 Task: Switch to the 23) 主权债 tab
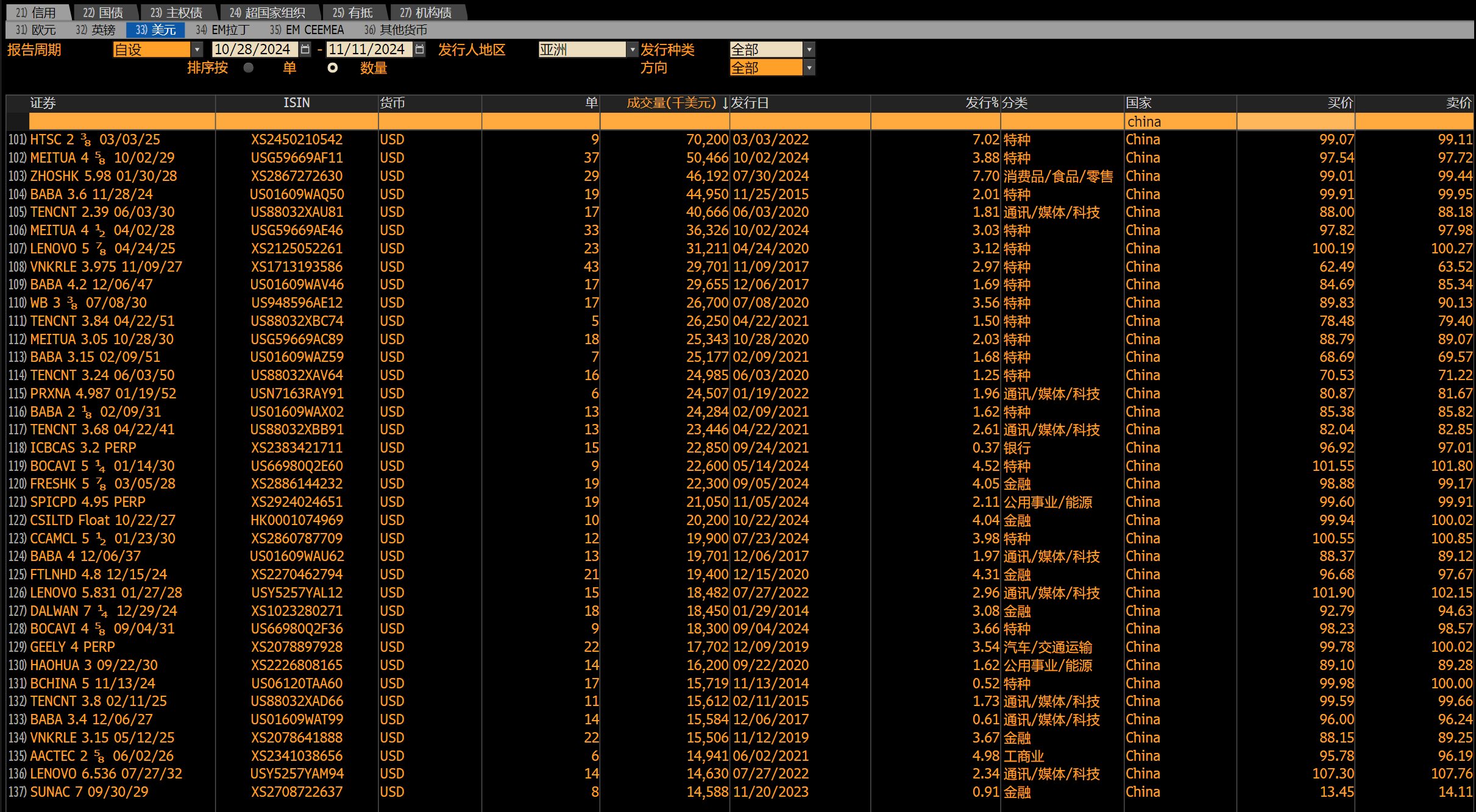tap(177, 12)
